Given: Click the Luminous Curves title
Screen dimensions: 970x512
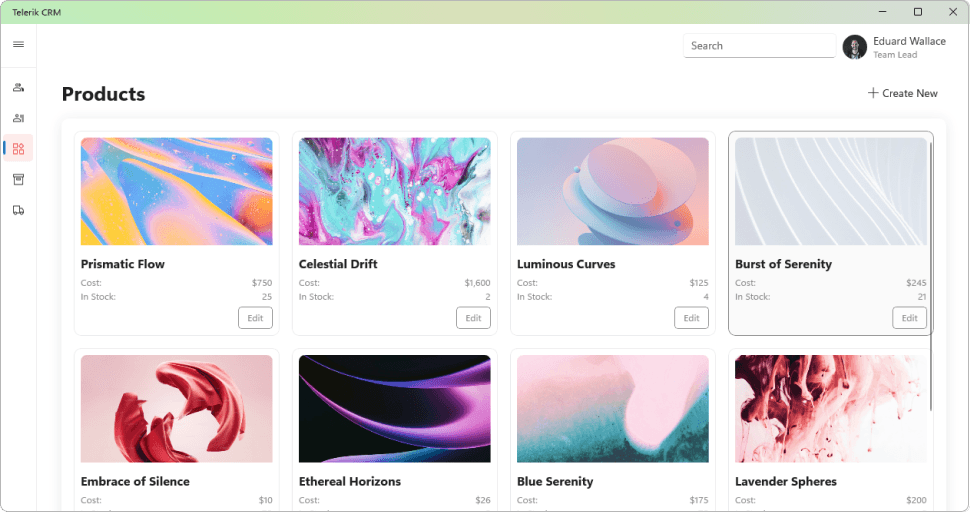Looking at the screenshot, I should pyautogui.click(x=566, y=264).
